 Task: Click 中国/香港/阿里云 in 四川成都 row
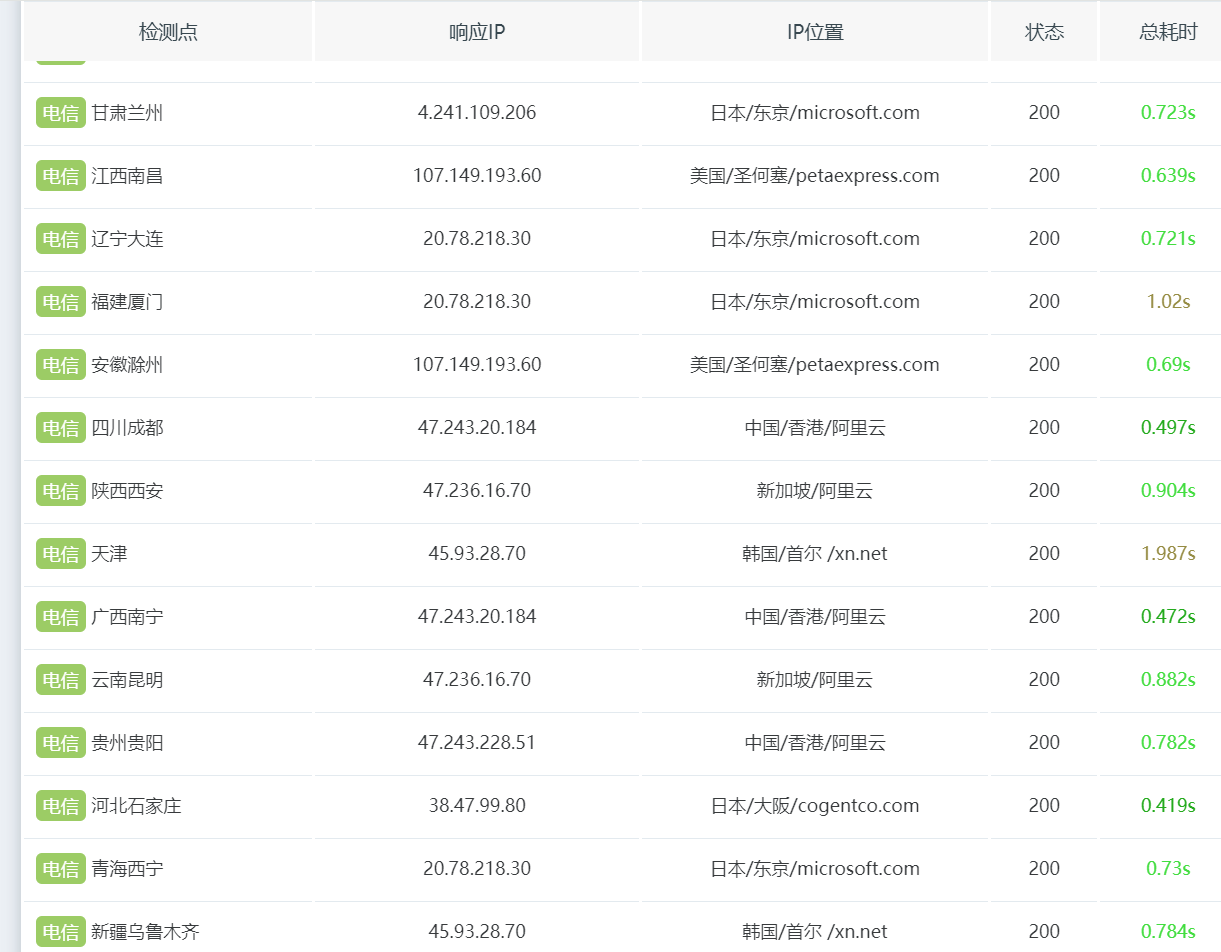815,428
